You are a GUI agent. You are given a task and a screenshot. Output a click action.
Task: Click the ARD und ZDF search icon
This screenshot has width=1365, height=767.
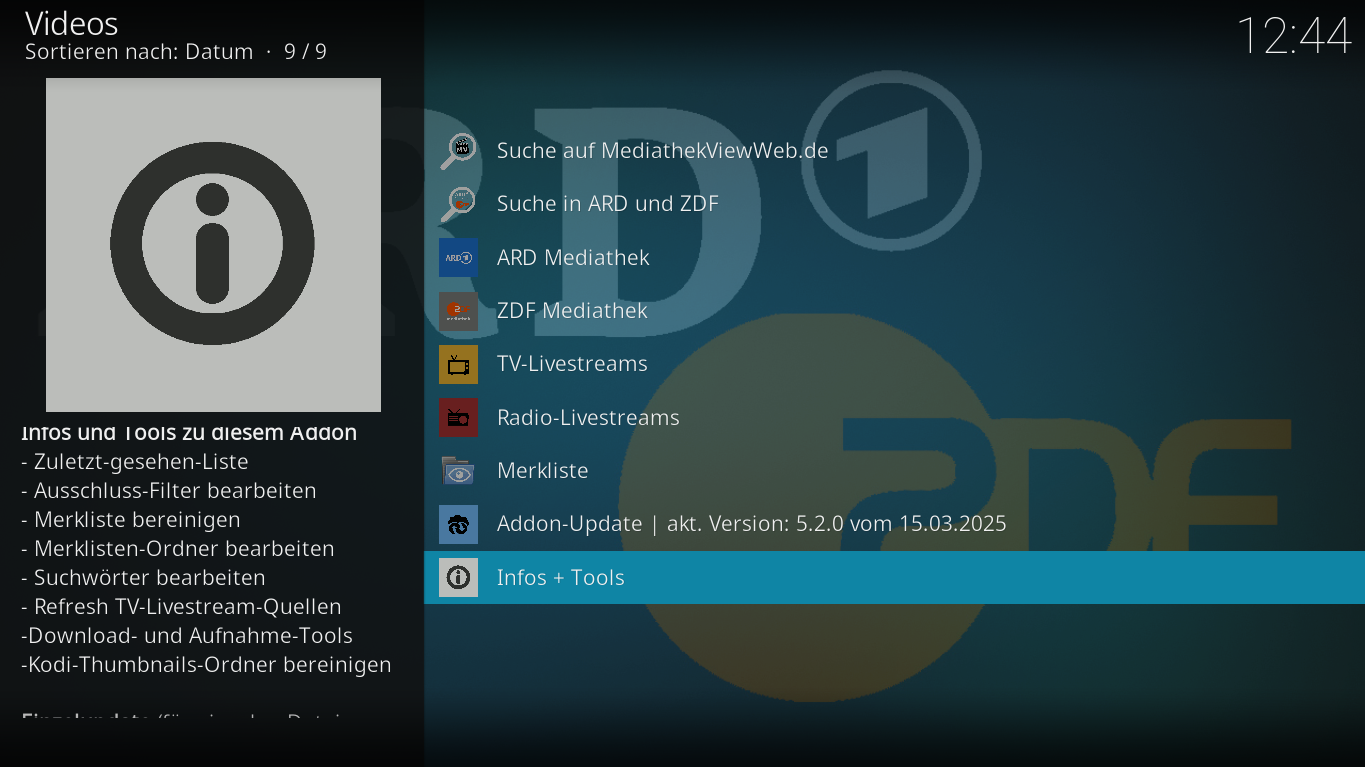(458, 204)
